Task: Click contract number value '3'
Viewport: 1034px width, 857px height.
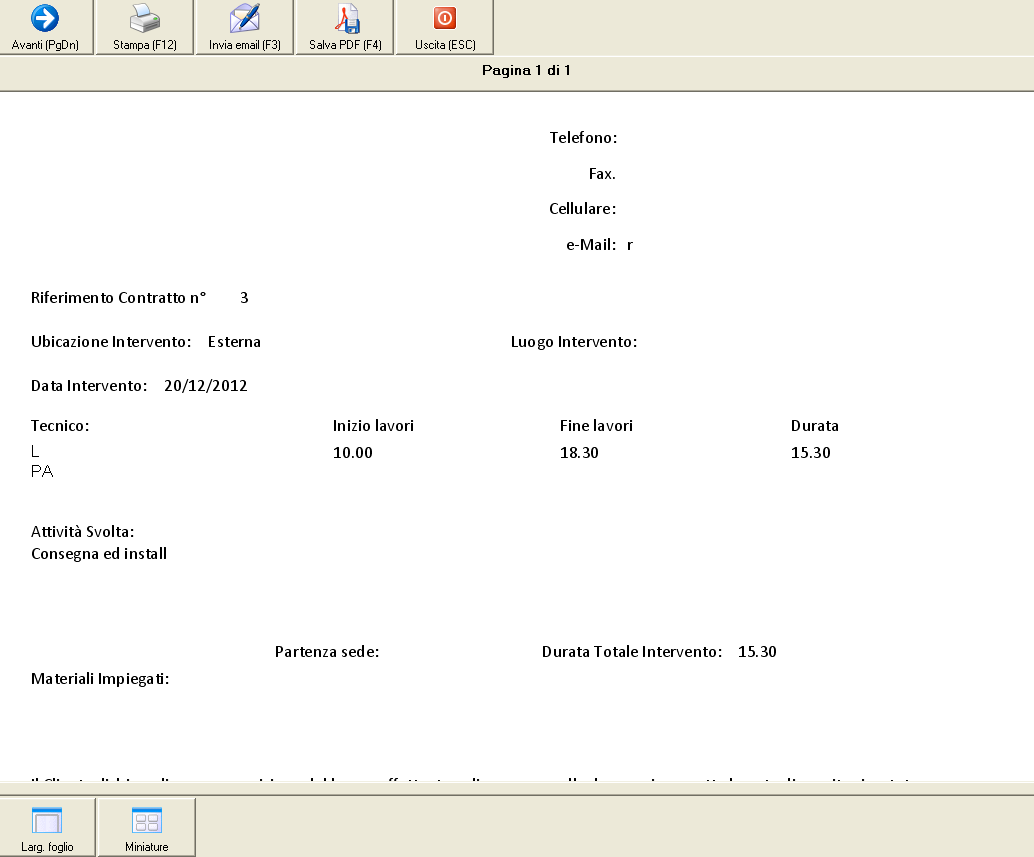Action: (x=244, y=298)
